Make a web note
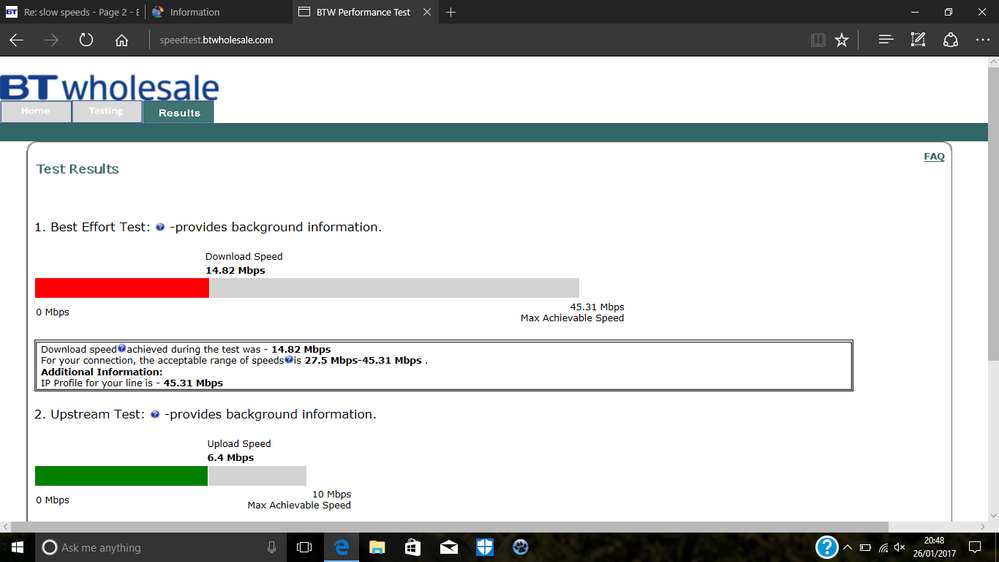Viewport: 999px width, 562px height. coord(918,40)
